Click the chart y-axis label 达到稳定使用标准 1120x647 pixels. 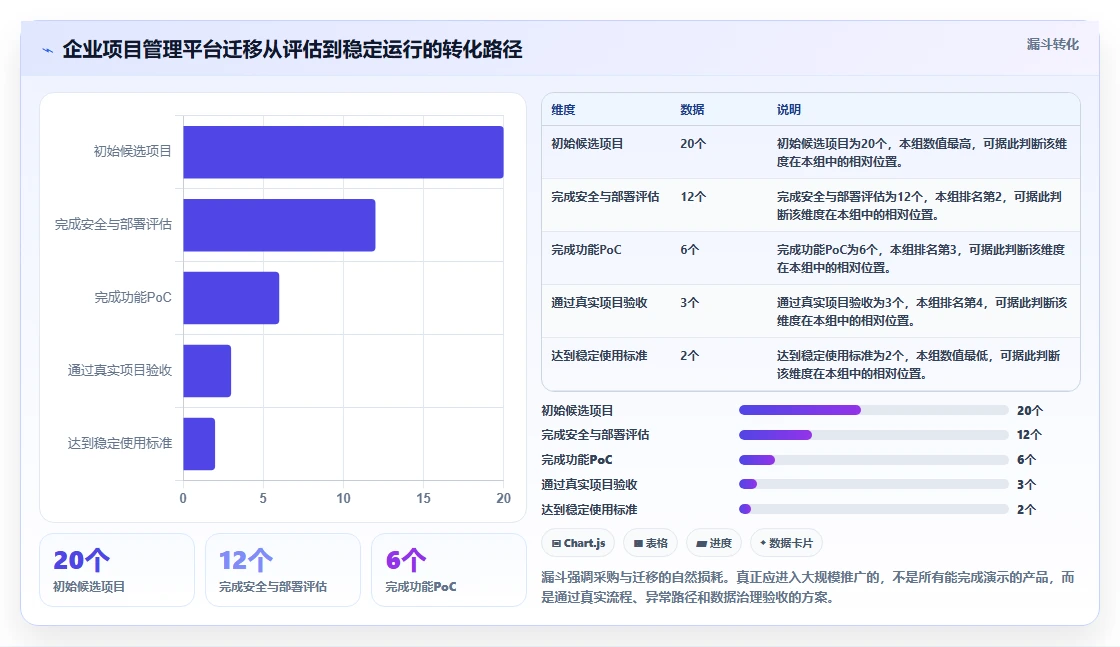pyautogui.click(x=120, y=443)
